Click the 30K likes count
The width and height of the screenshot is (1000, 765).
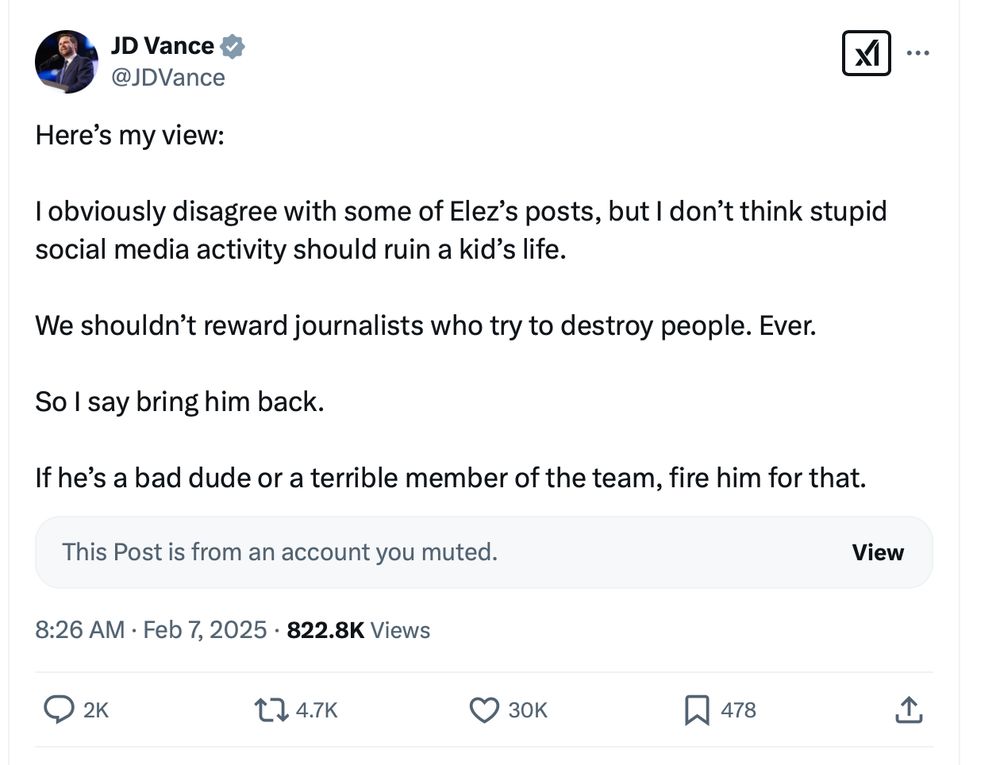528,710
